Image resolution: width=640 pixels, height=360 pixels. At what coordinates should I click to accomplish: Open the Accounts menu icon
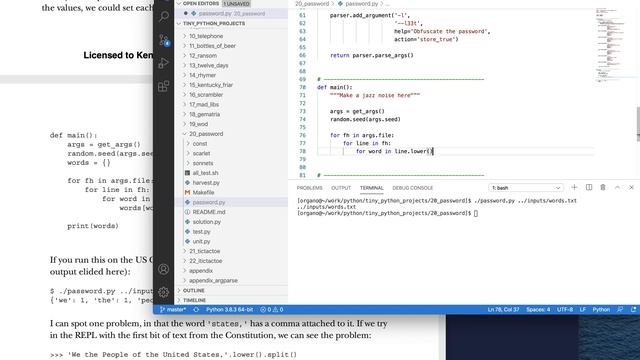pos(164,269)
